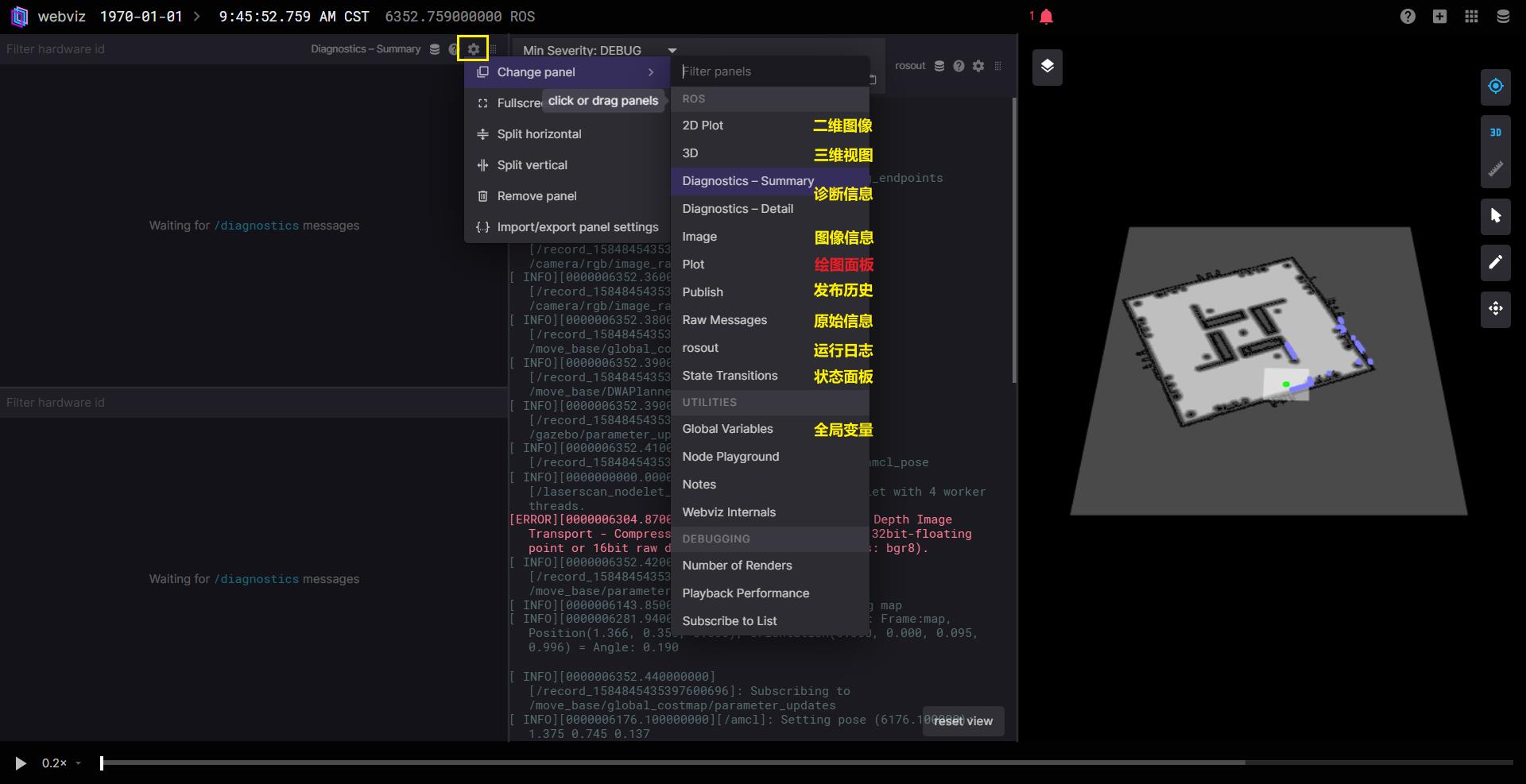Toggle 3D camera mode button
This screenshot has width=1526, height=784.
(x=1495, y=133)
